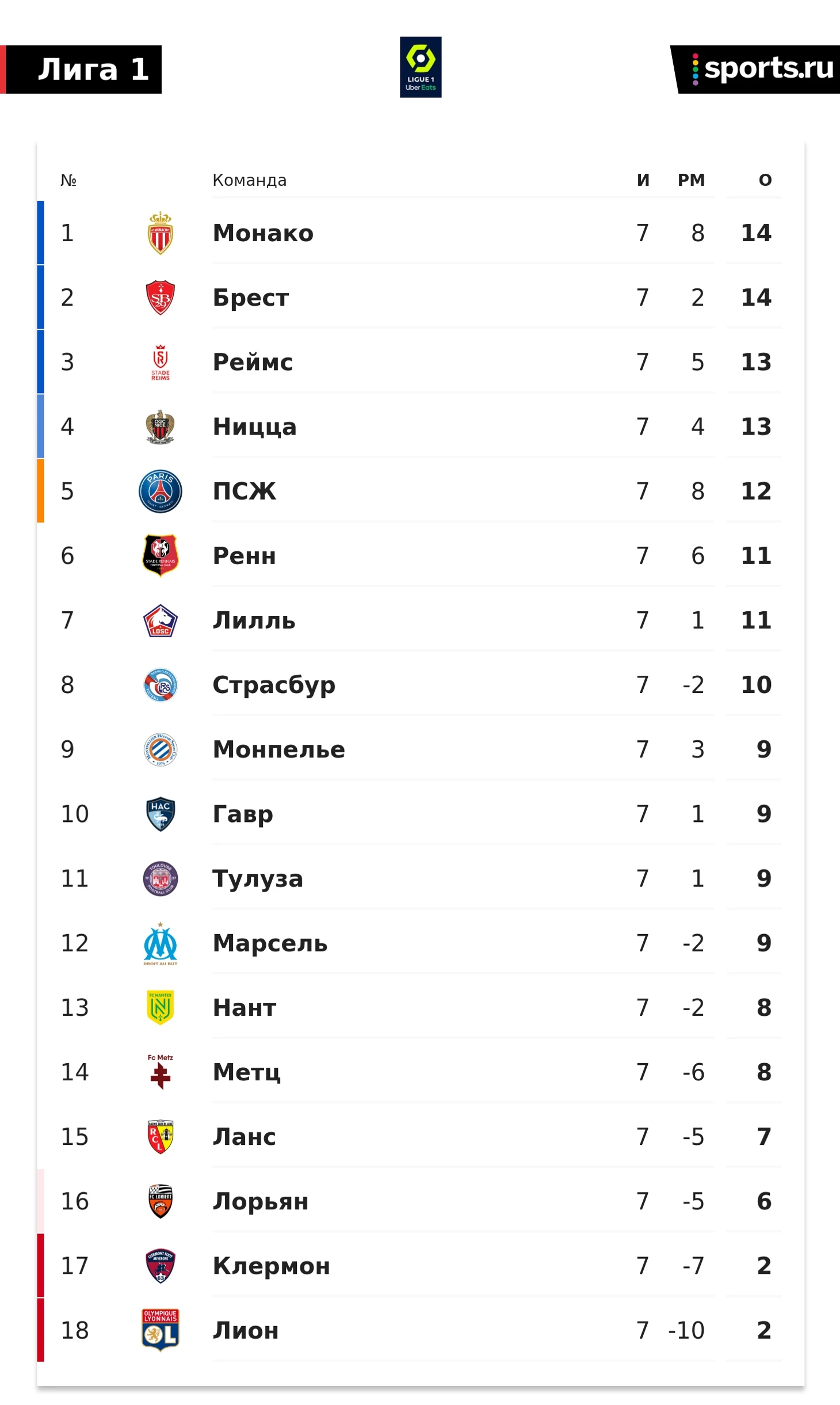Click the РМ column header
Screen dimensions: 840x1405
tap(691, 180)
